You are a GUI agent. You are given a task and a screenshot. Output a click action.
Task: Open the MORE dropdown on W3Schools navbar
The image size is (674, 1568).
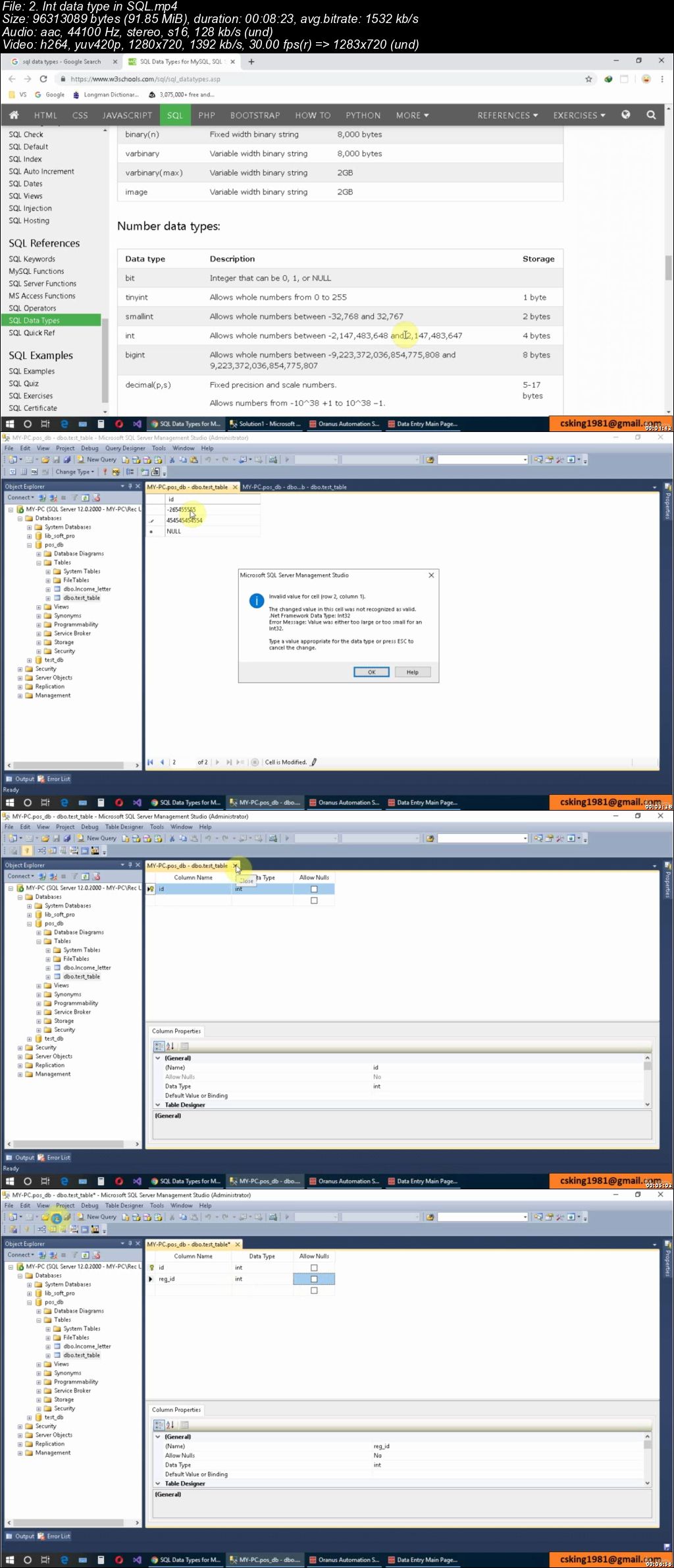pos(412,115)
